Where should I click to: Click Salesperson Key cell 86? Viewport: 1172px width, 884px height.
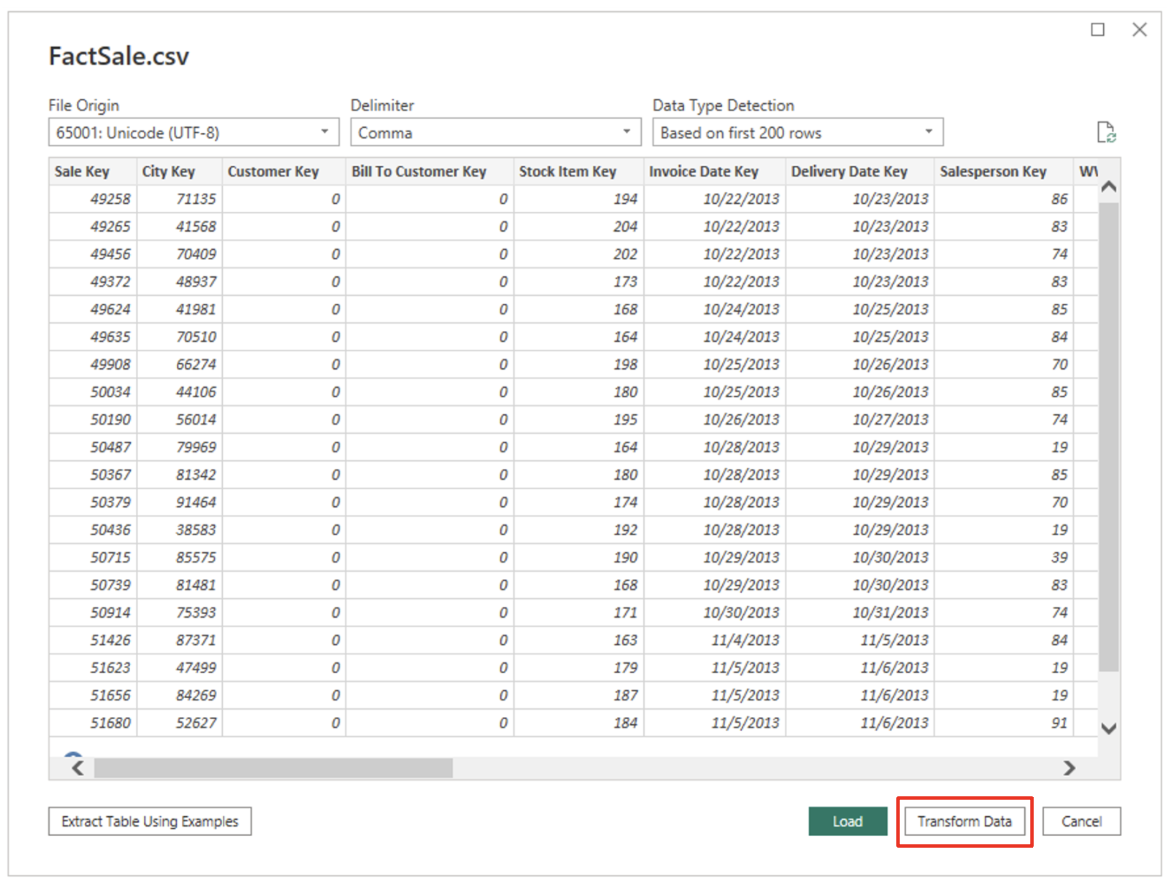(x=1004, y=199)
